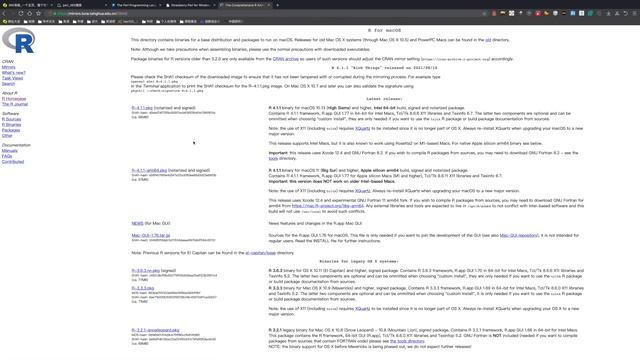This screenshot has height=360, width=640.
Task: Close the Strawberry Perl tab
Action: click(x=214, y=5)
